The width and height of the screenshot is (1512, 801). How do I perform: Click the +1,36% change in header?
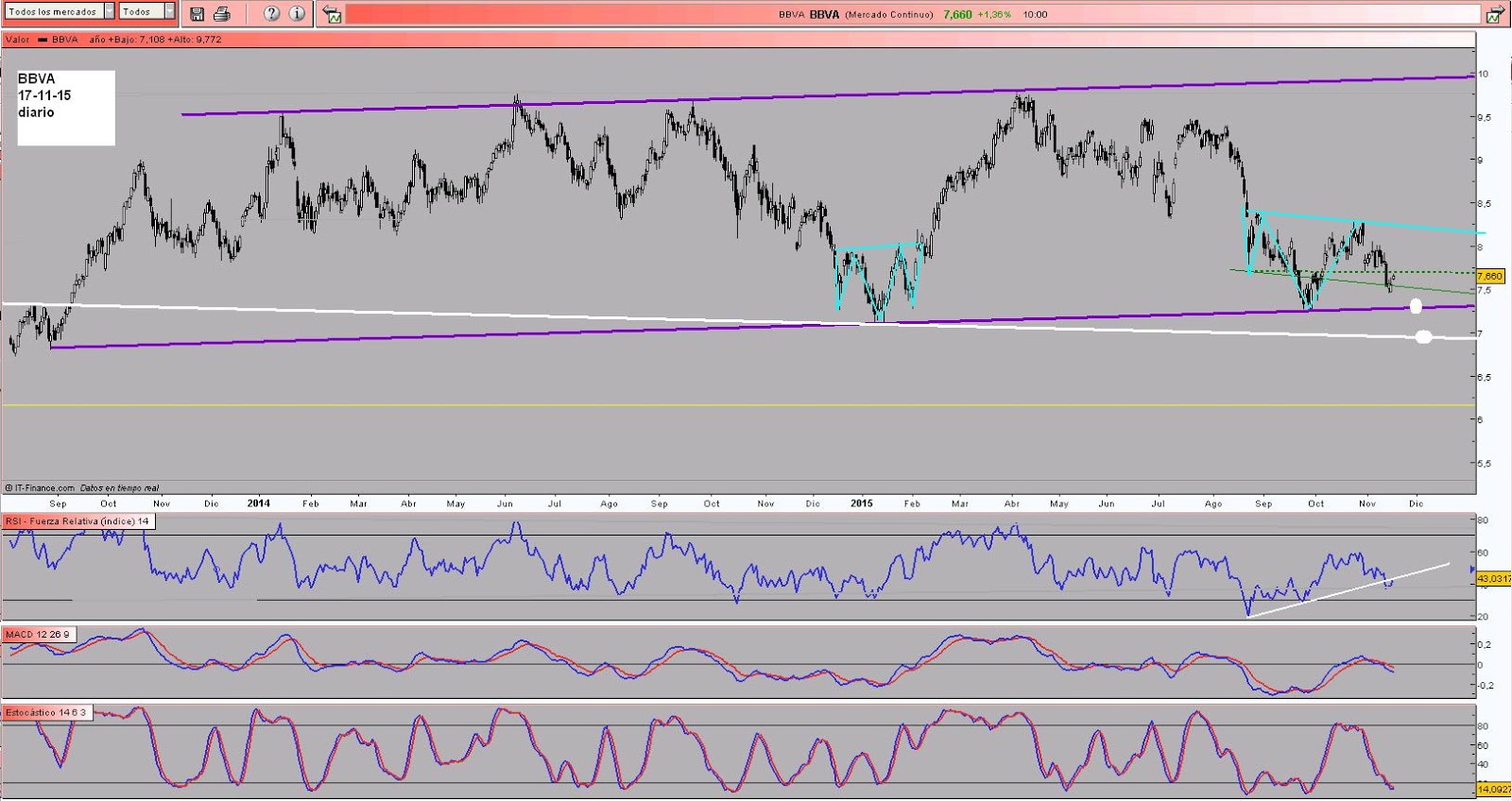tap(994, 14)
